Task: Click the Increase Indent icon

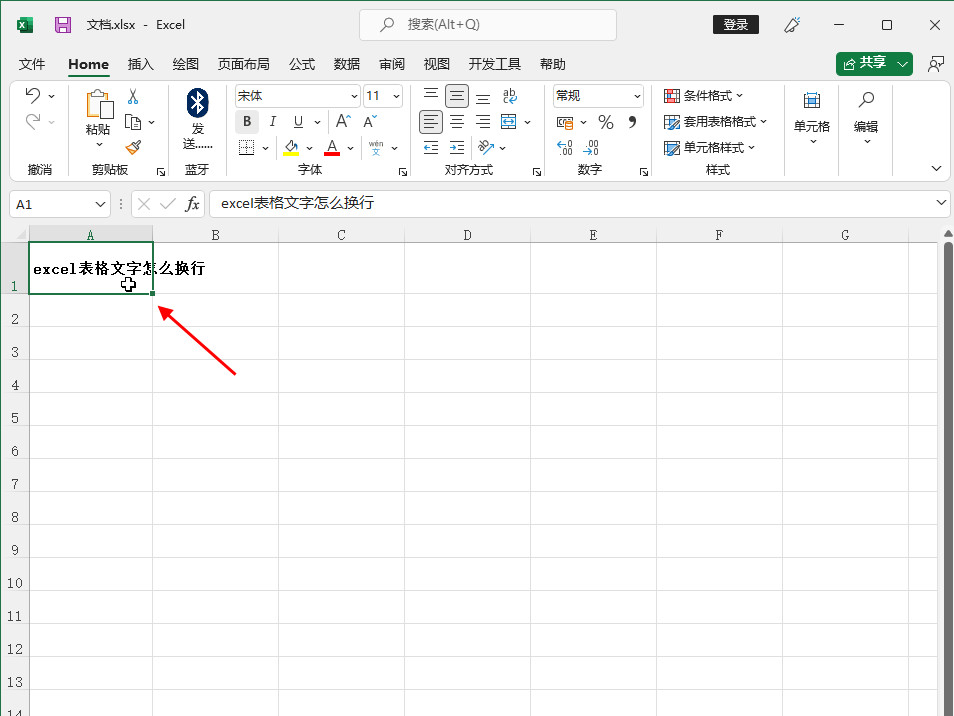Action: pos(457,148)
